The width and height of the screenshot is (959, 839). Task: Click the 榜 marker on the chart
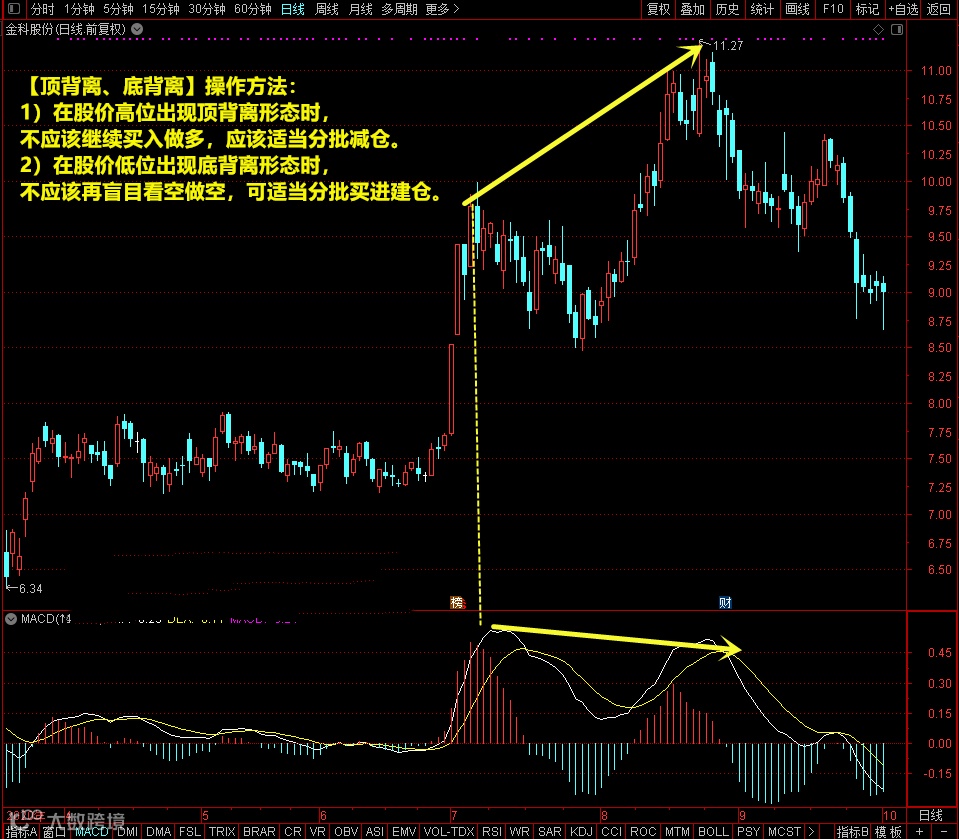coord(457,603)
